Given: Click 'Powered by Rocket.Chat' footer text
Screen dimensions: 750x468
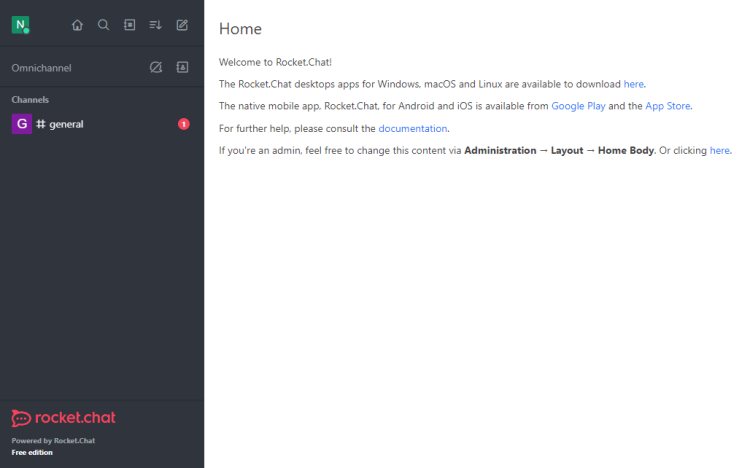Looking at the screenshot, I should [x=53, y=441].
